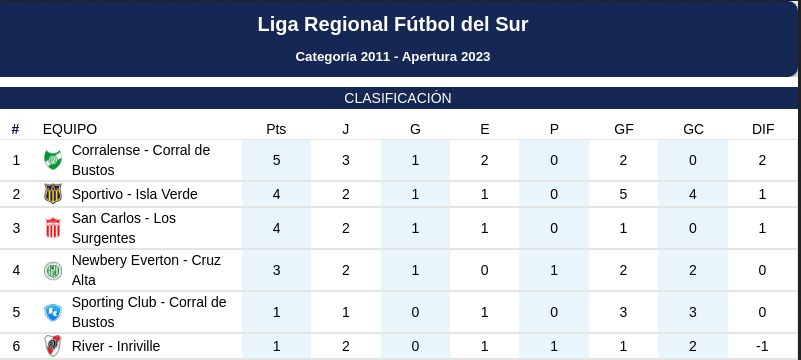This screenshot has width=801, height=360.
Task: Click the Categoría 2011 - Apertura 2023 subtitle
Action: [393, 56]
